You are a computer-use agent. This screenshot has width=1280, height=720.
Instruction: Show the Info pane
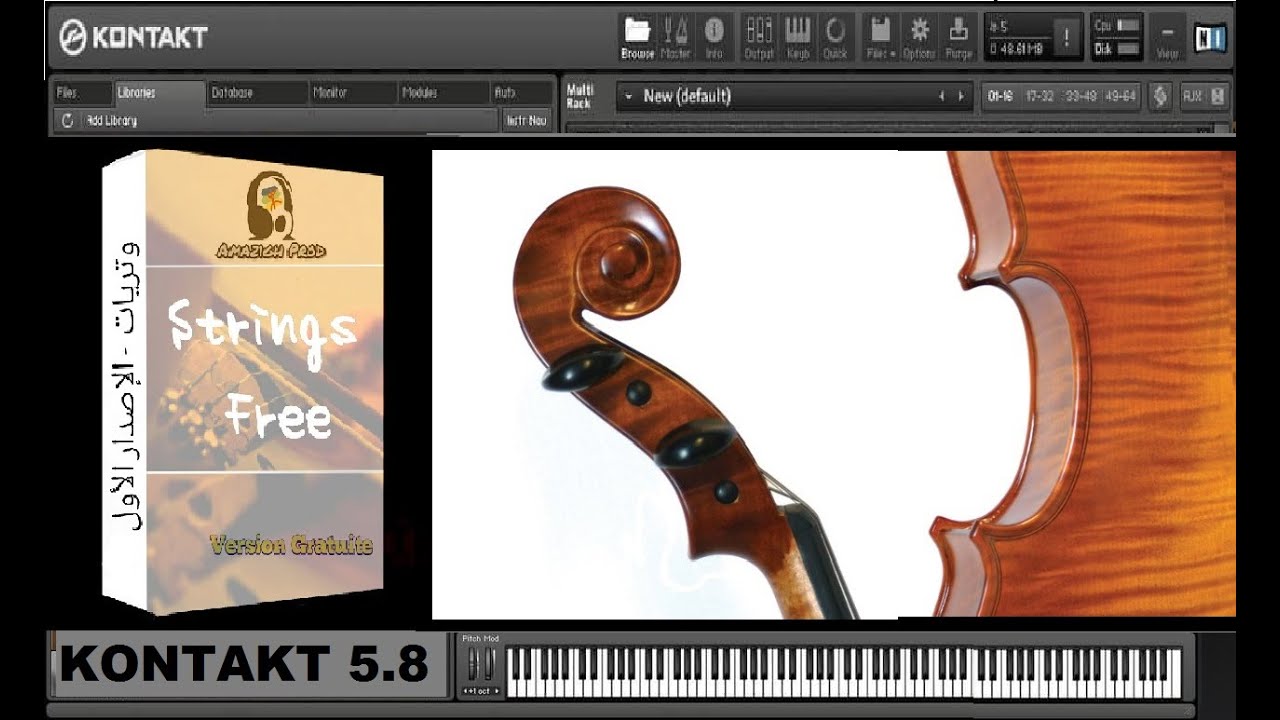point(714,38)
